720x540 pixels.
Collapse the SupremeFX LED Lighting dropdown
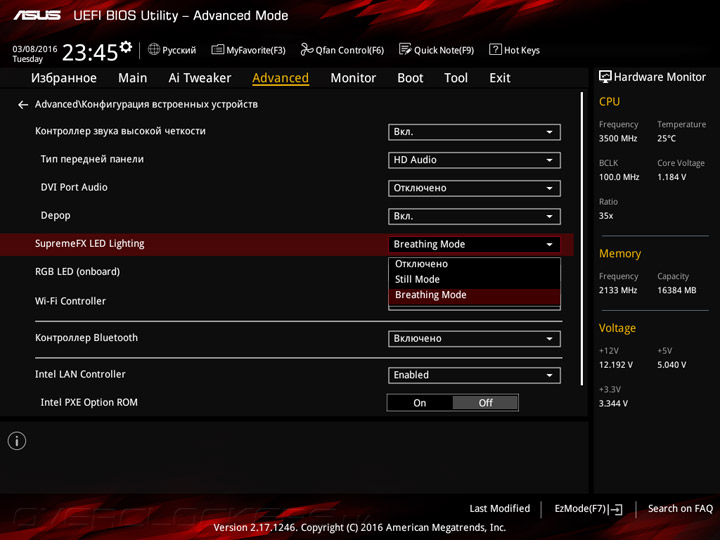coord(474,244)
